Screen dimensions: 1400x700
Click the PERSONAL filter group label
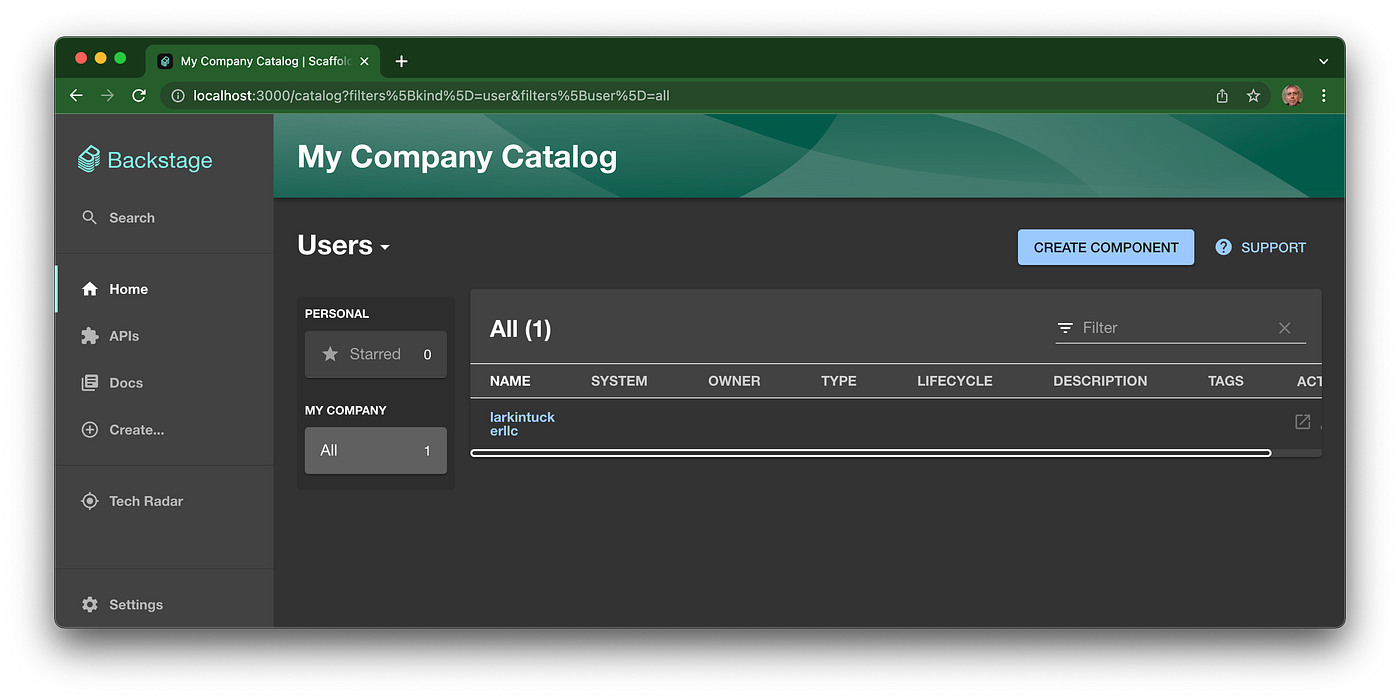click(x=337, y=314)
